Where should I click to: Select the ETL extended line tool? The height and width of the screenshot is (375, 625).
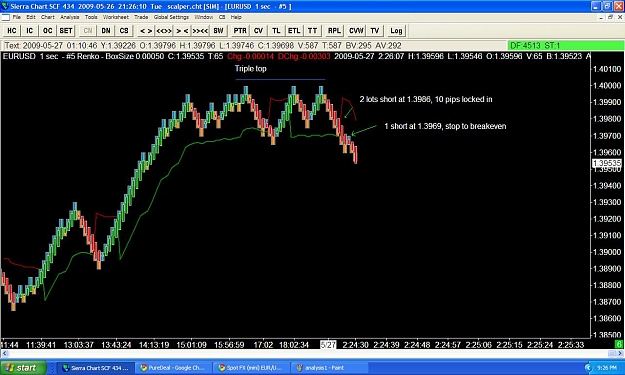pos(294,31)
